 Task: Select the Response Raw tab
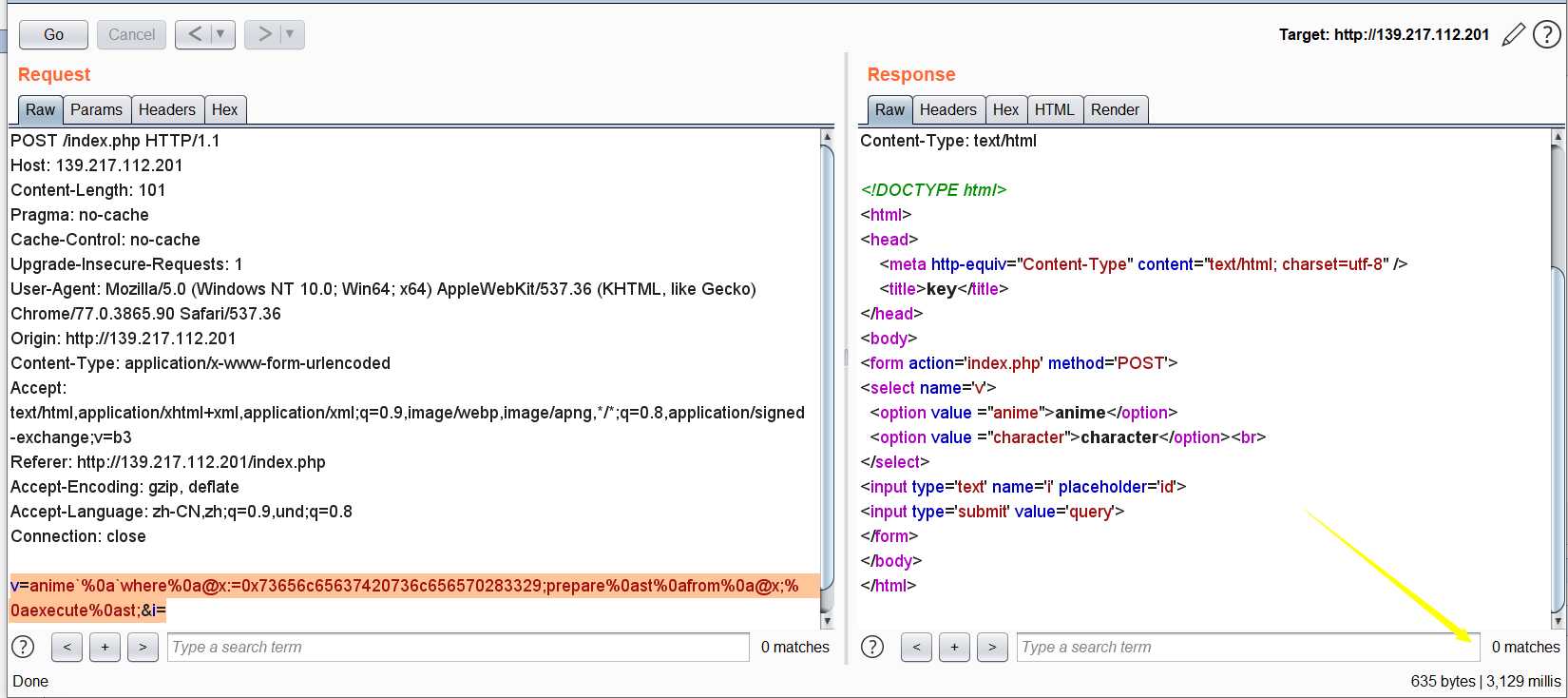coord(889,110)
